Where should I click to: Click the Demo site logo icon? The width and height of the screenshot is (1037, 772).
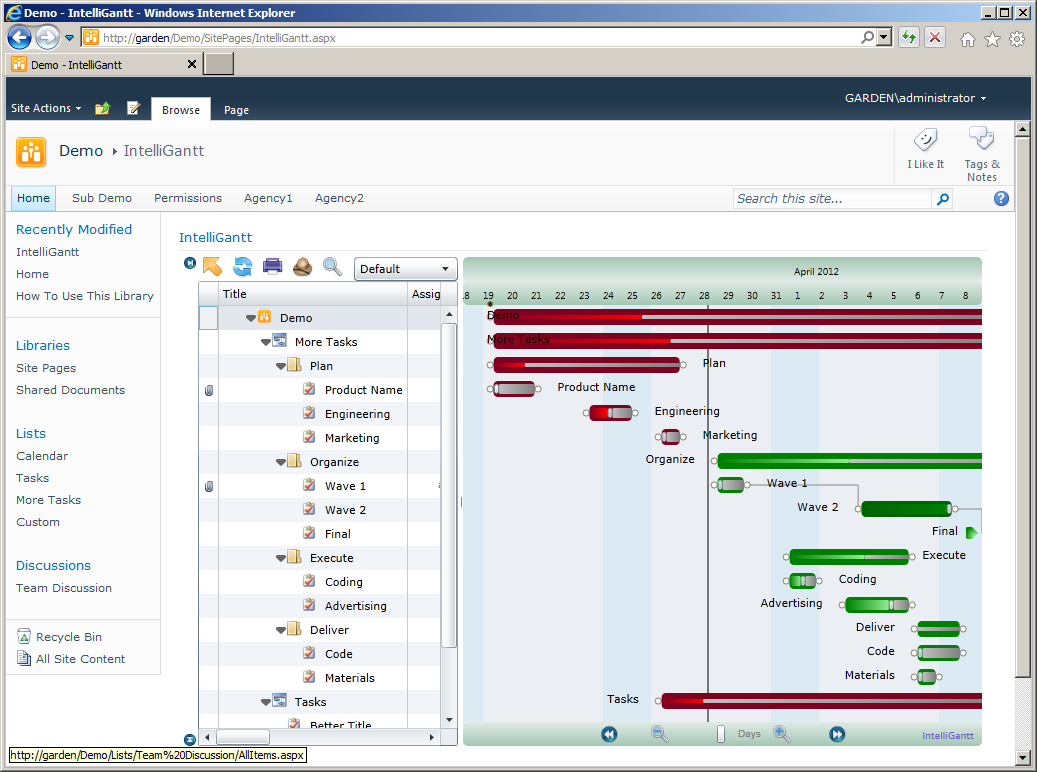31,151
